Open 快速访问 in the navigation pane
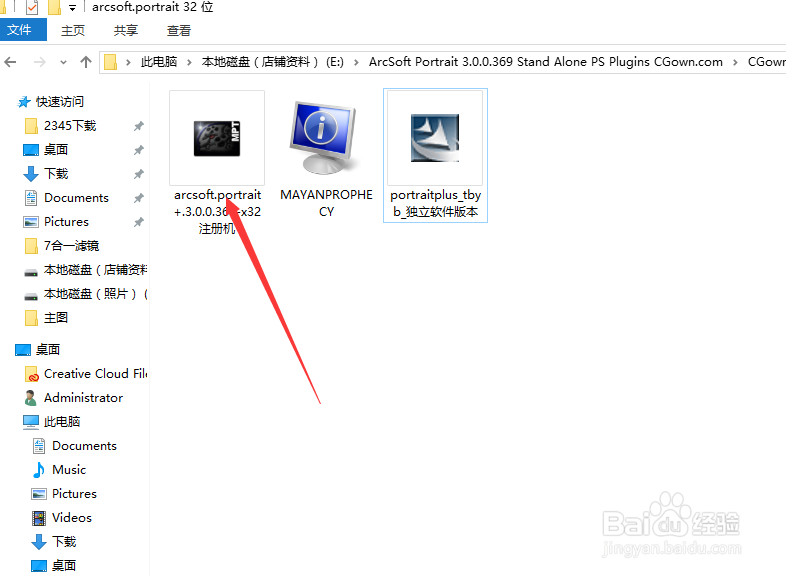This screenshot has width=786, height=576. click(60, 102)
